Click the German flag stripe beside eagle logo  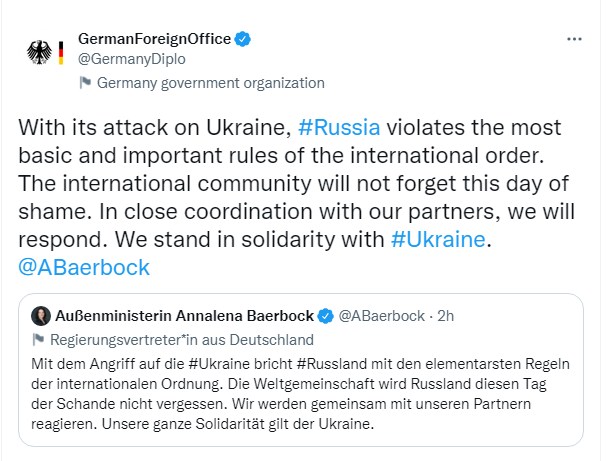tap(60, 53)
